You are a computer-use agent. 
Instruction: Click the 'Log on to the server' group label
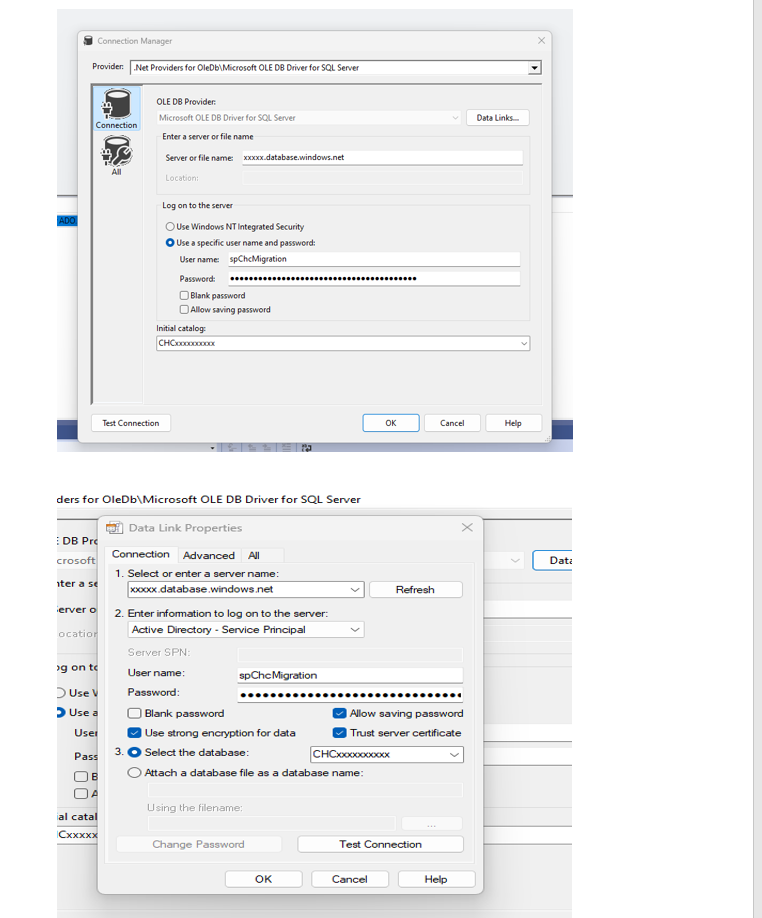(x=198, y=205)
